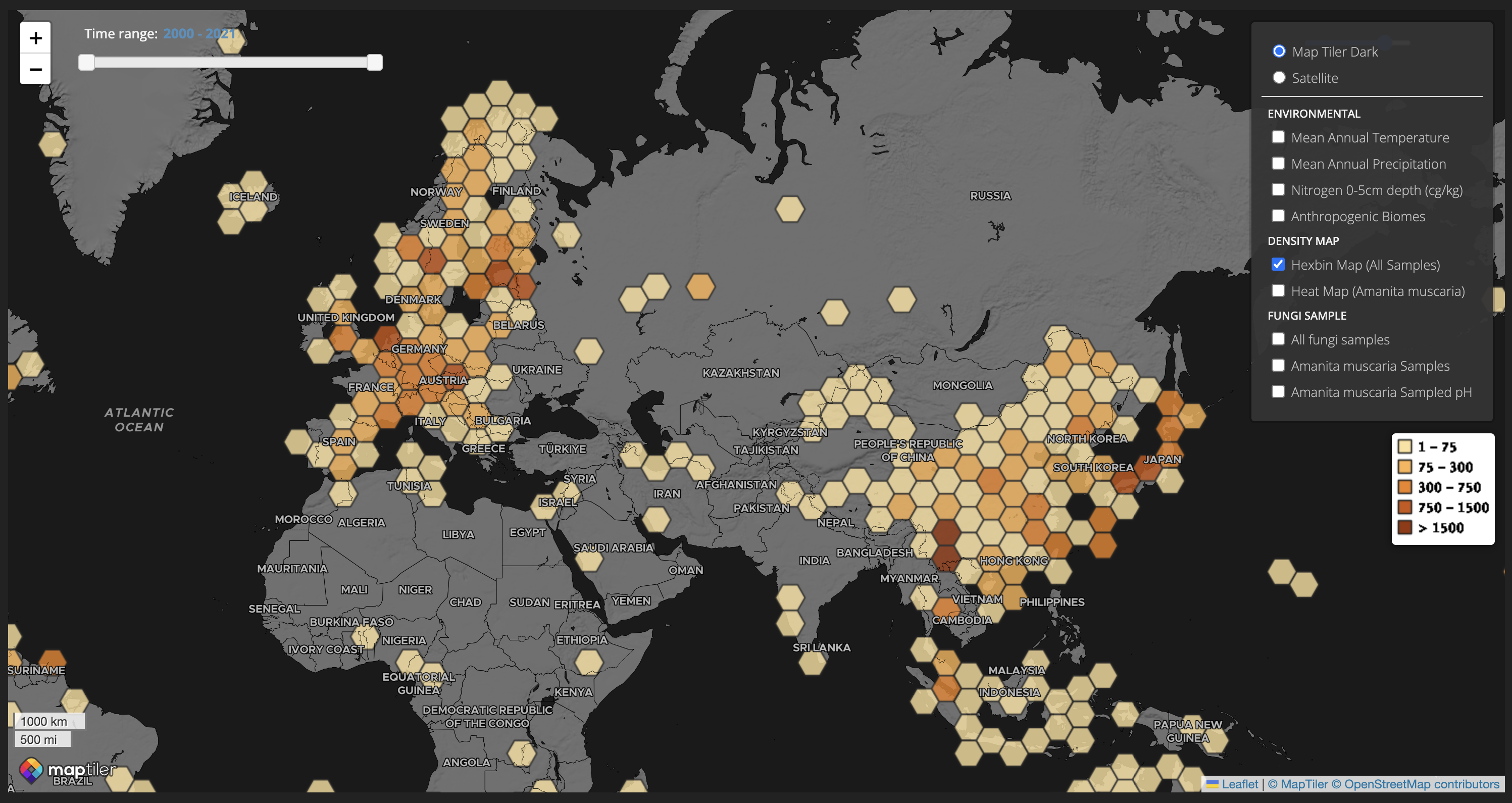The image size is (1512, 803).
Task: Click the hexagon in central Russia
Action: pyautogui.click(x=789, y=209)
